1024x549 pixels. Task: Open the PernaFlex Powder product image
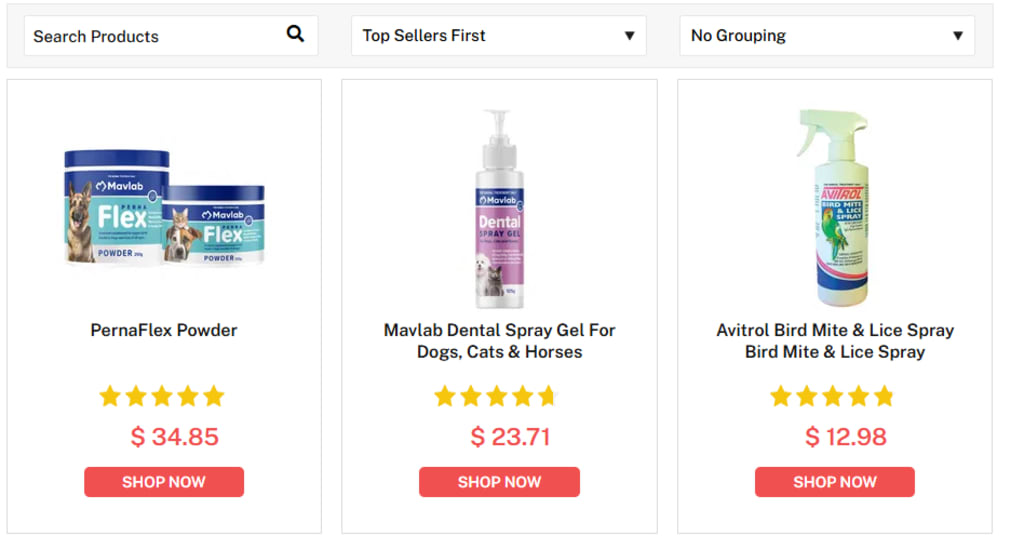(164, 204)
